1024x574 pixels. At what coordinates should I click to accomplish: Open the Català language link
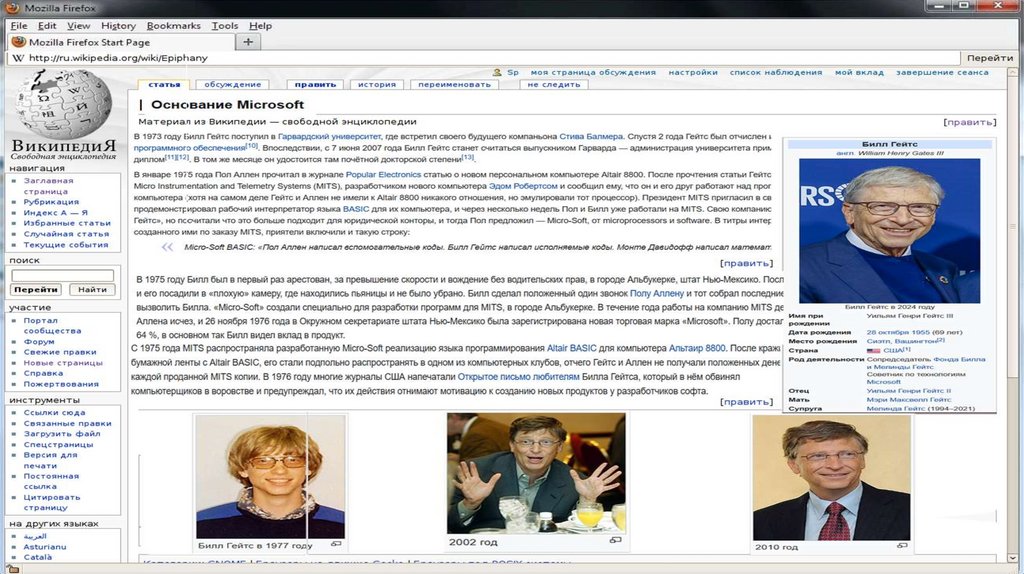click(x=38, y=557)
